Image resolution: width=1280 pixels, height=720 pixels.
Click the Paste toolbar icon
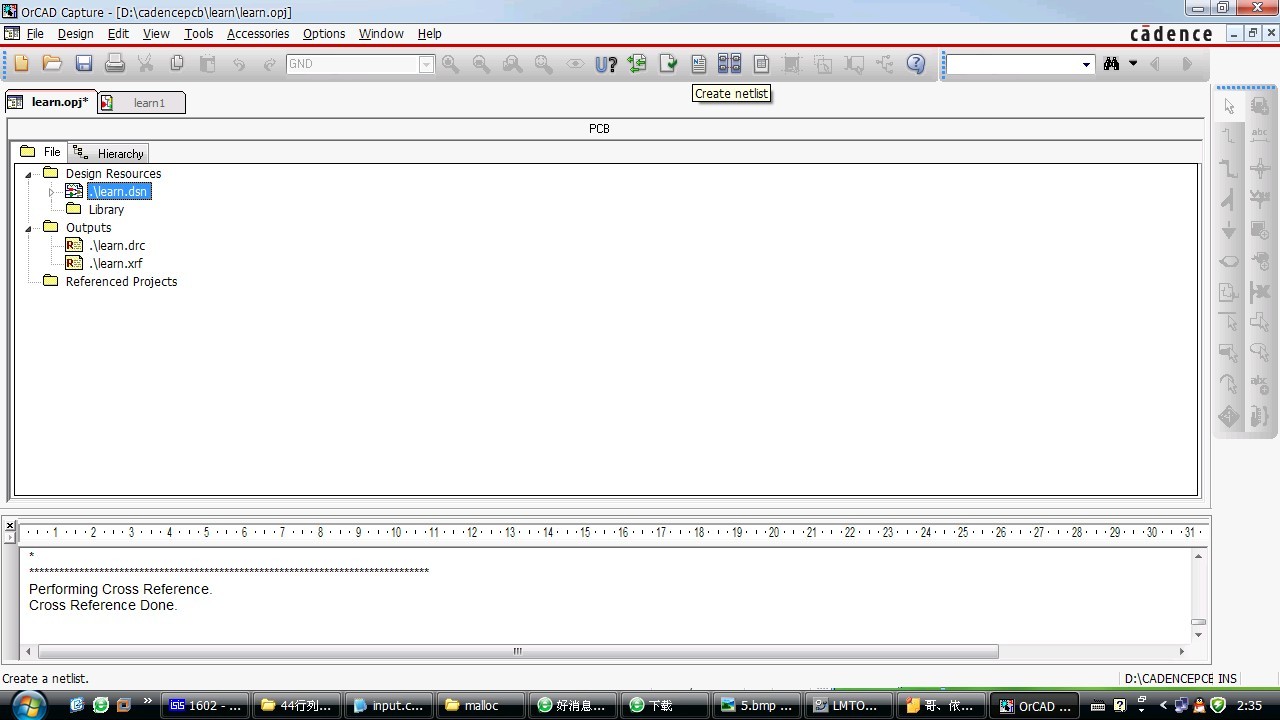pos(208,64)
